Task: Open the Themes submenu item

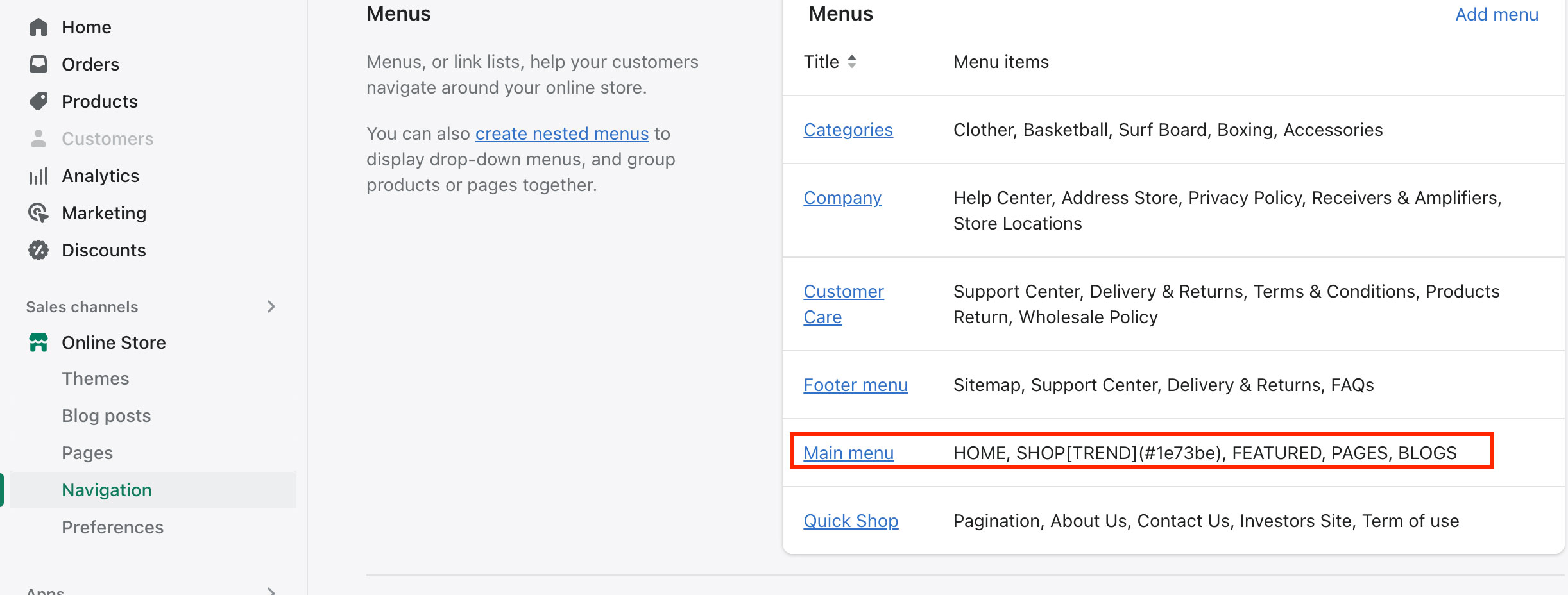Action: [96, 378]
